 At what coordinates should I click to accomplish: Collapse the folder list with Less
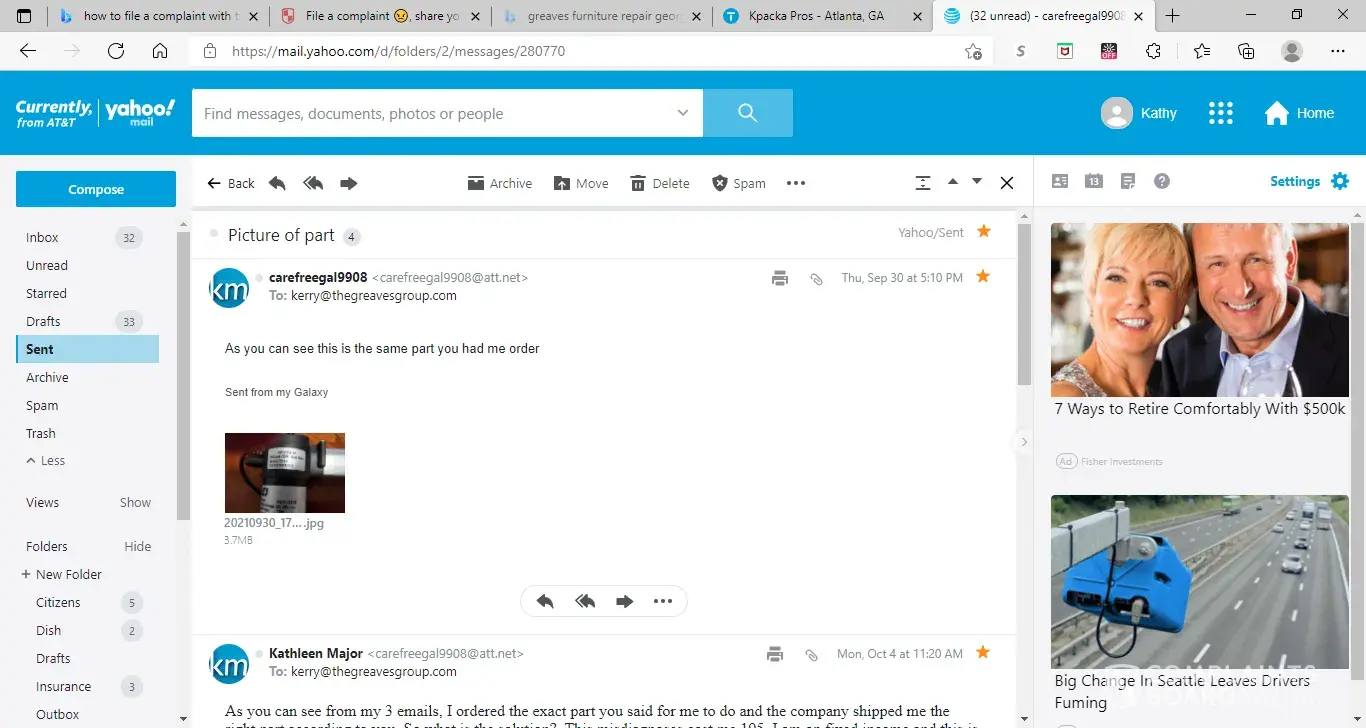(46, 461)
